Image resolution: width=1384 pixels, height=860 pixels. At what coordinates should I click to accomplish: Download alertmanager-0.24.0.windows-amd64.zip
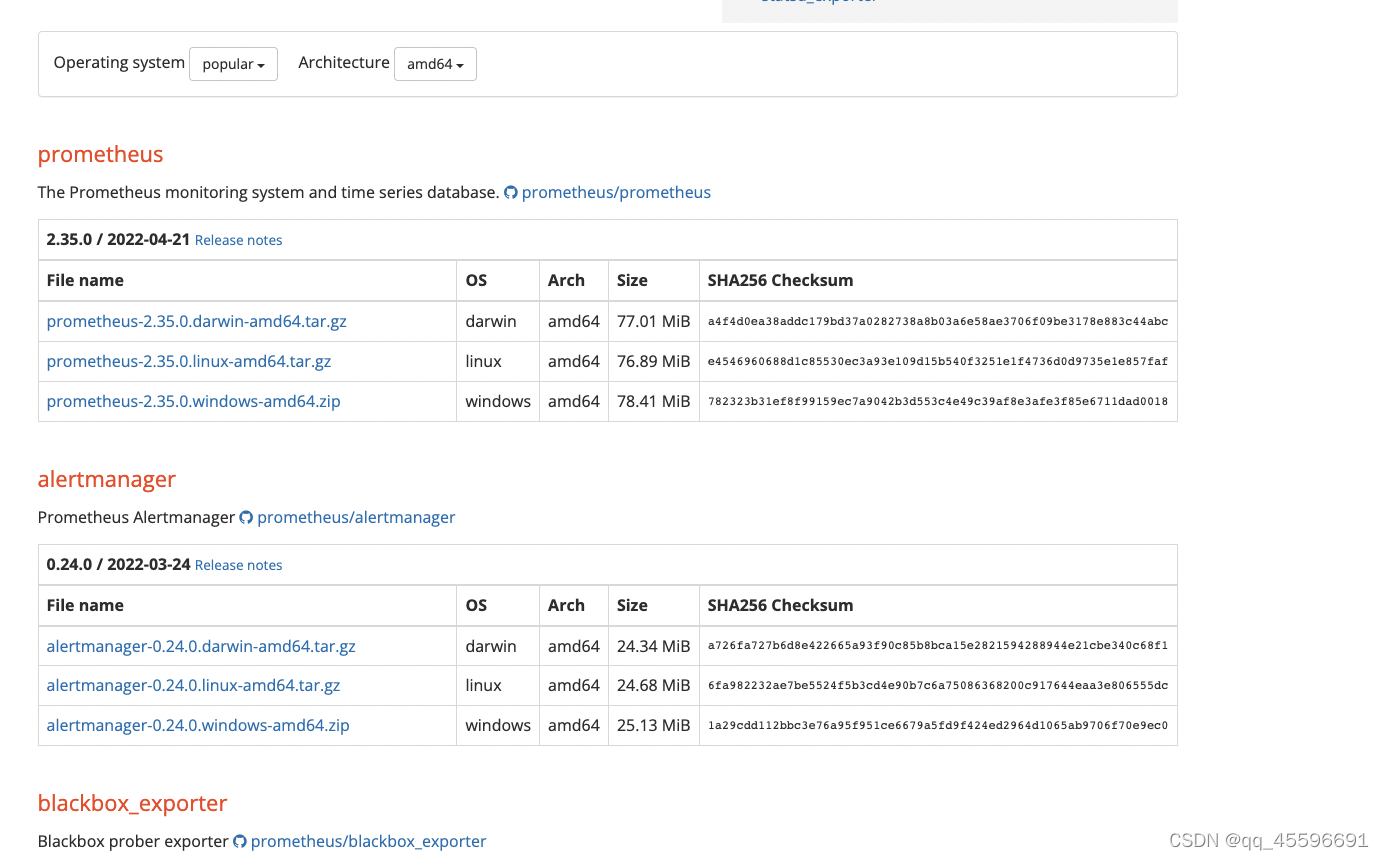198,725
